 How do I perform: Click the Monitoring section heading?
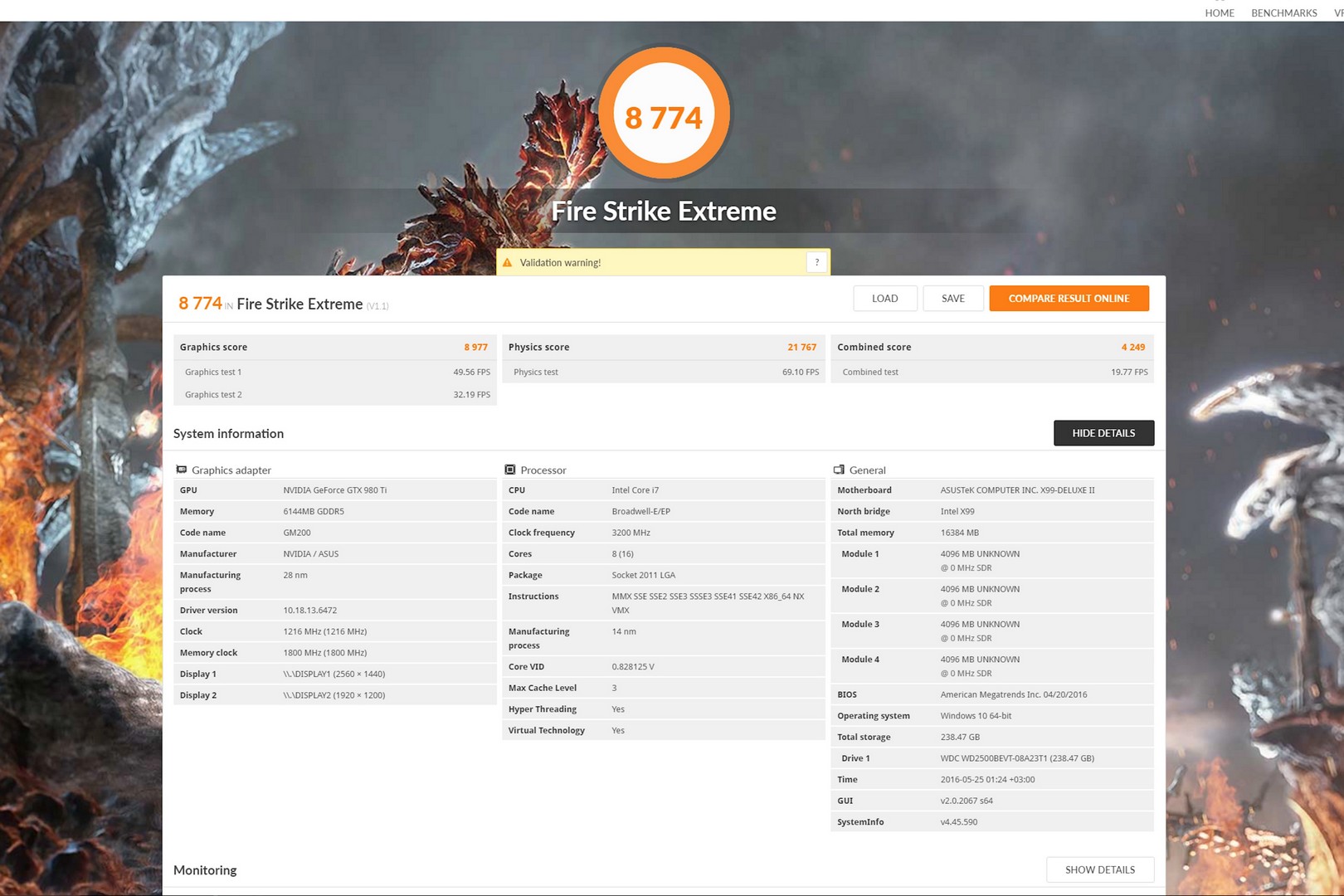(x=205, y=870)
